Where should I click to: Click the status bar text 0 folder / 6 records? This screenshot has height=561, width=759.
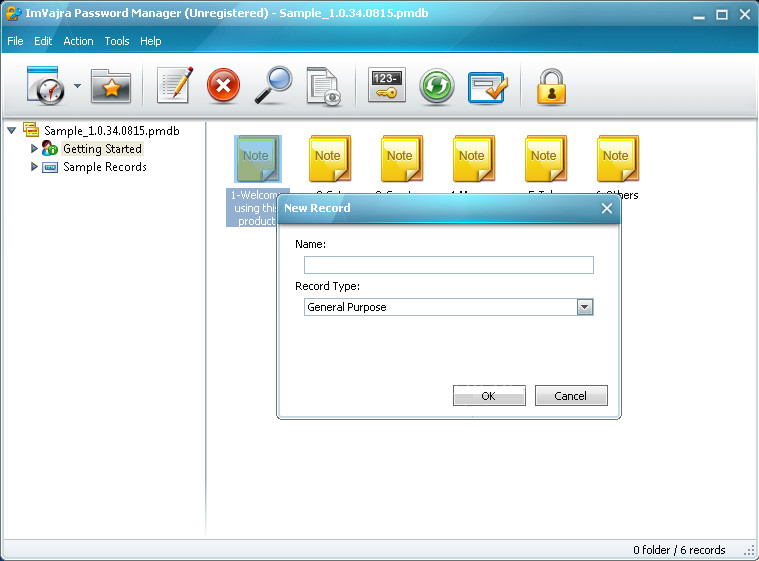679,550
